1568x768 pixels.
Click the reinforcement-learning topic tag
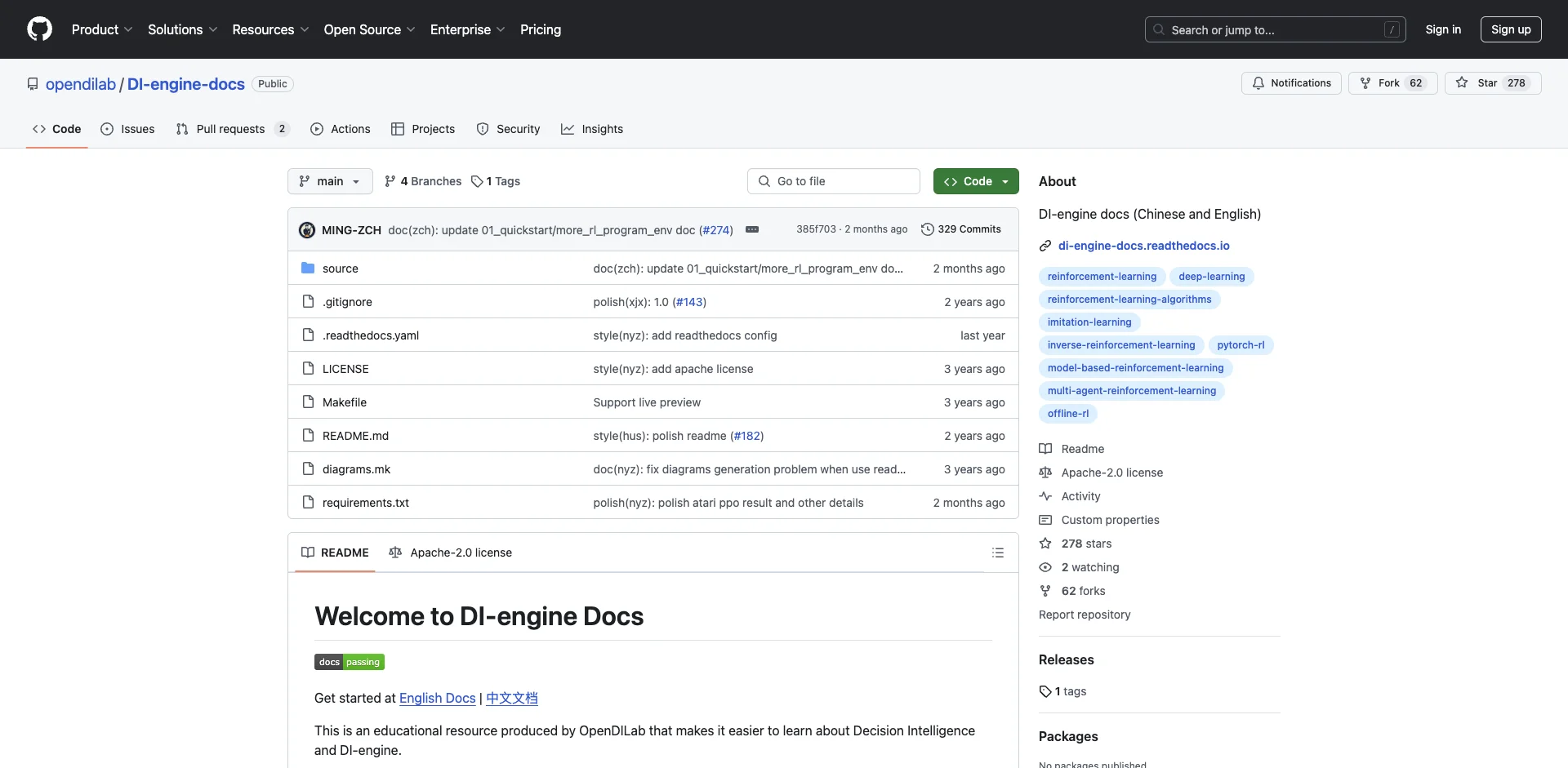pos(1102,277)
